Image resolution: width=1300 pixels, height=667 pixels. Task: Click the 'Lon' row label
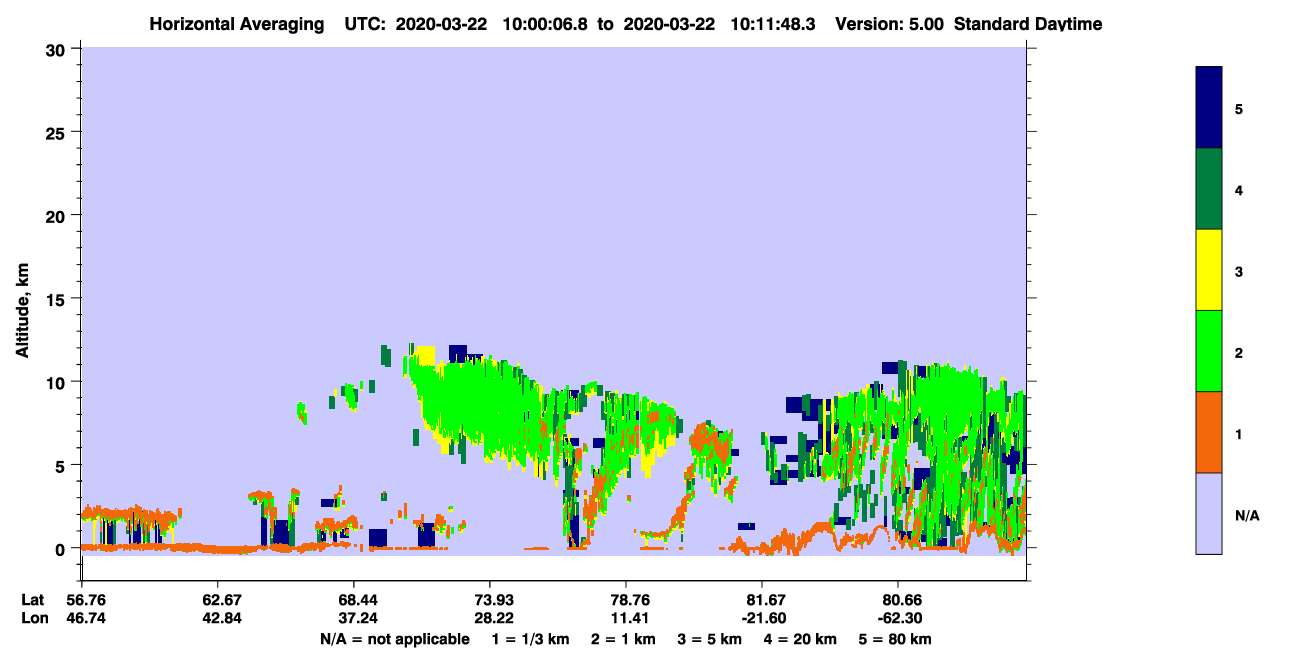[x=34, y=618]
